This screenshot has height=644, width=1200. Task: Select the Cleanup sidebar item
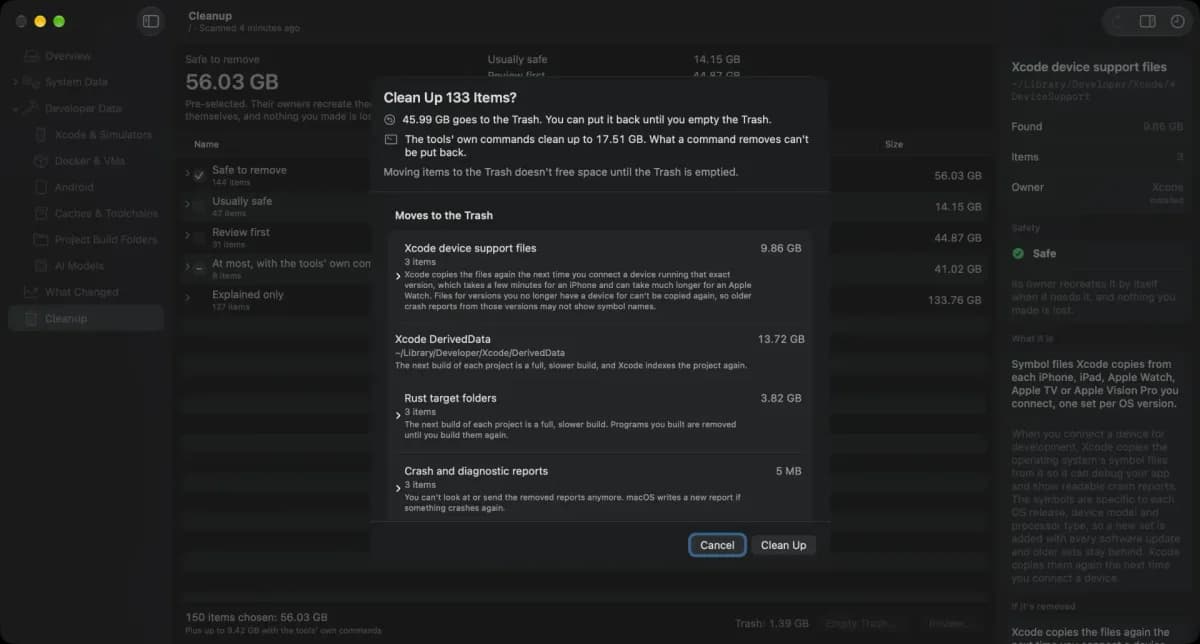point(85,318)
